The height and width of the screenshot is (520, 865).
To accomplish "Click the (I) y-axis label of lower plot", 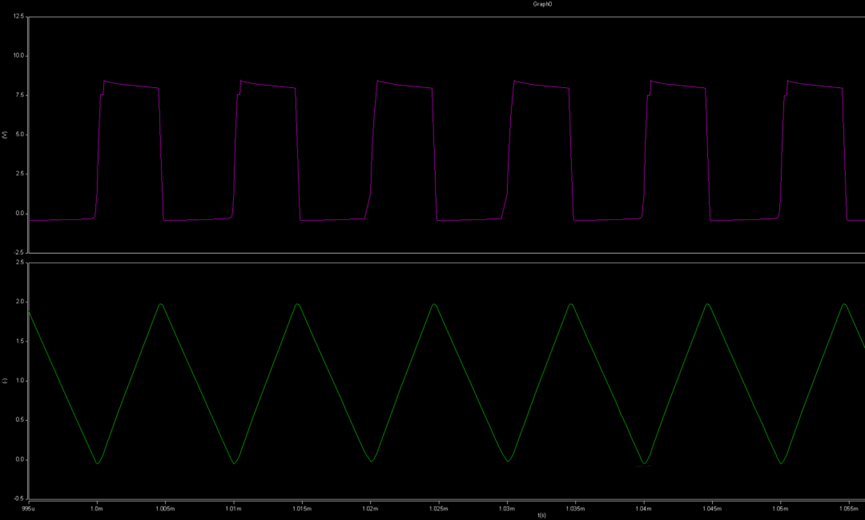I will pos(5,381).
